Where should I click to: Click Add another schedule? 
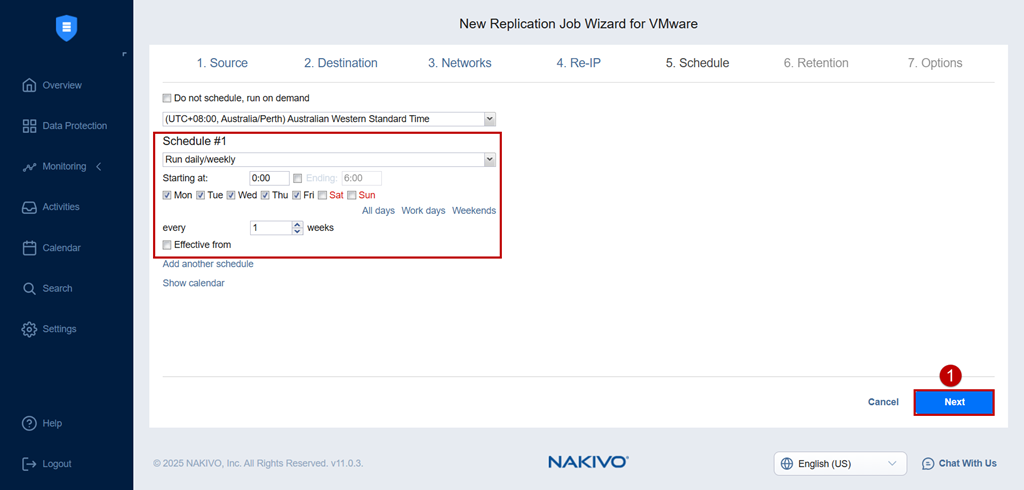[208, 264]
